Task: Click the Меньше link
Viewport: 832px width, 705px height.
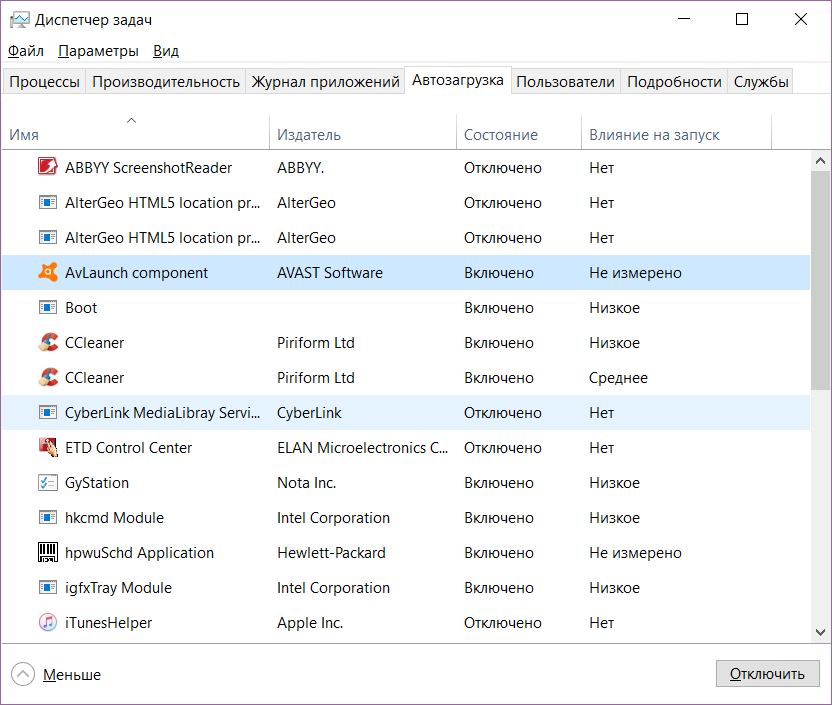Action: pos(72,675)
